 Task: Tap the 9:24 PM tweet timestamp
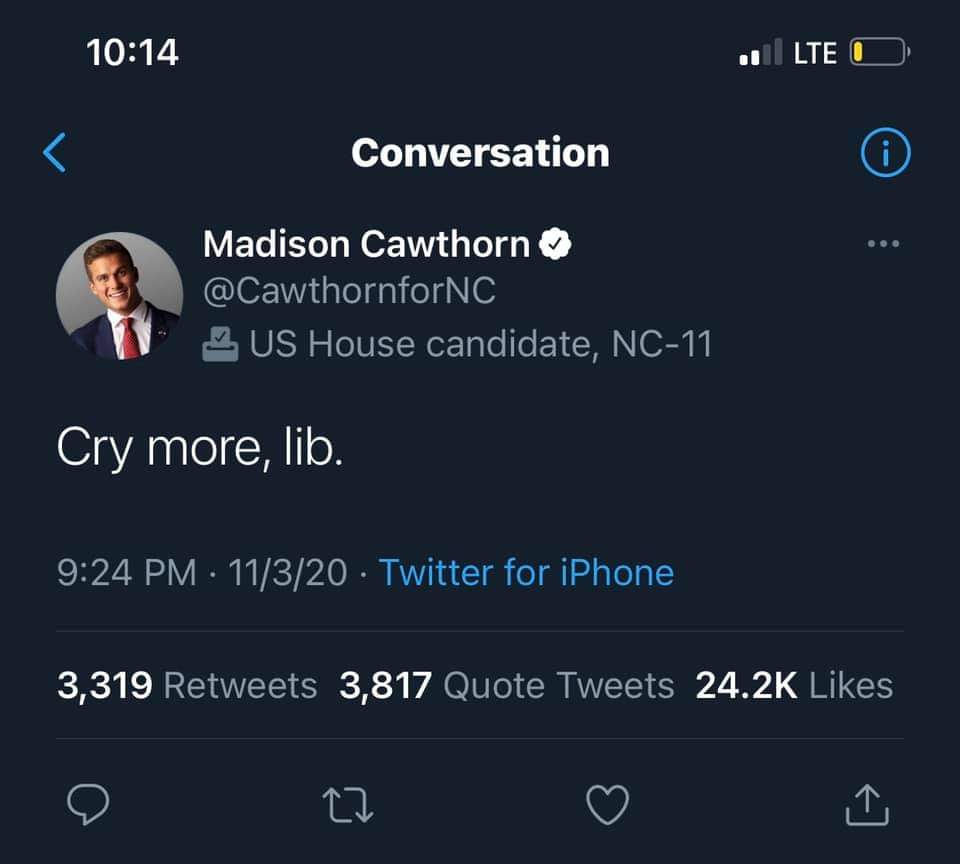point(126,573)
